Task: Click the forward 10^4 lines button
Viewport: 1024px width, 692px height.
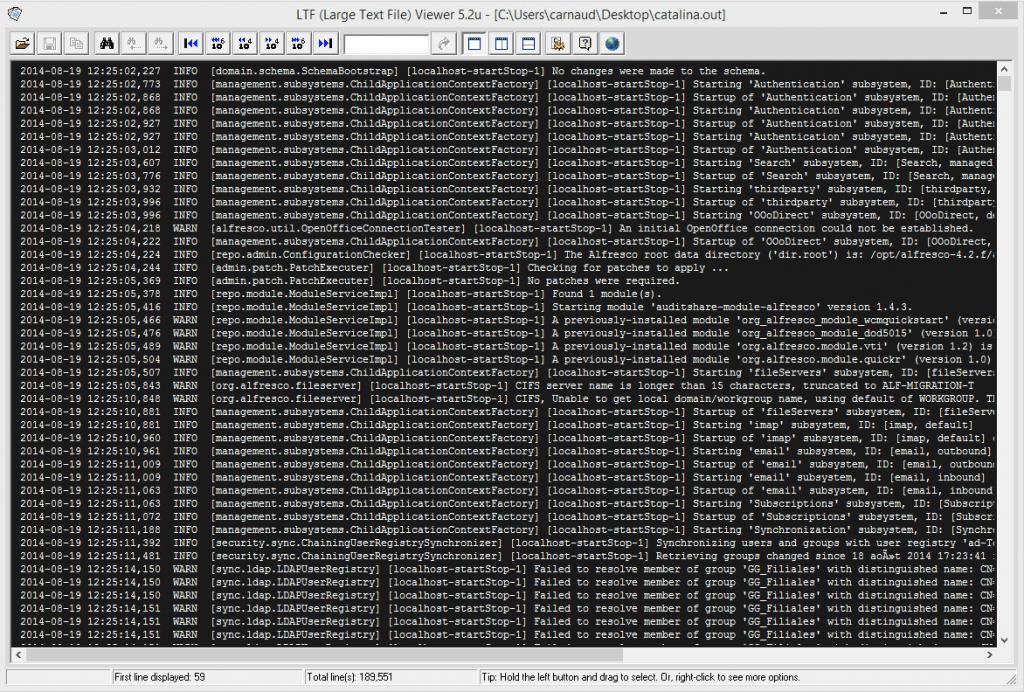Action: click(270, 43)
